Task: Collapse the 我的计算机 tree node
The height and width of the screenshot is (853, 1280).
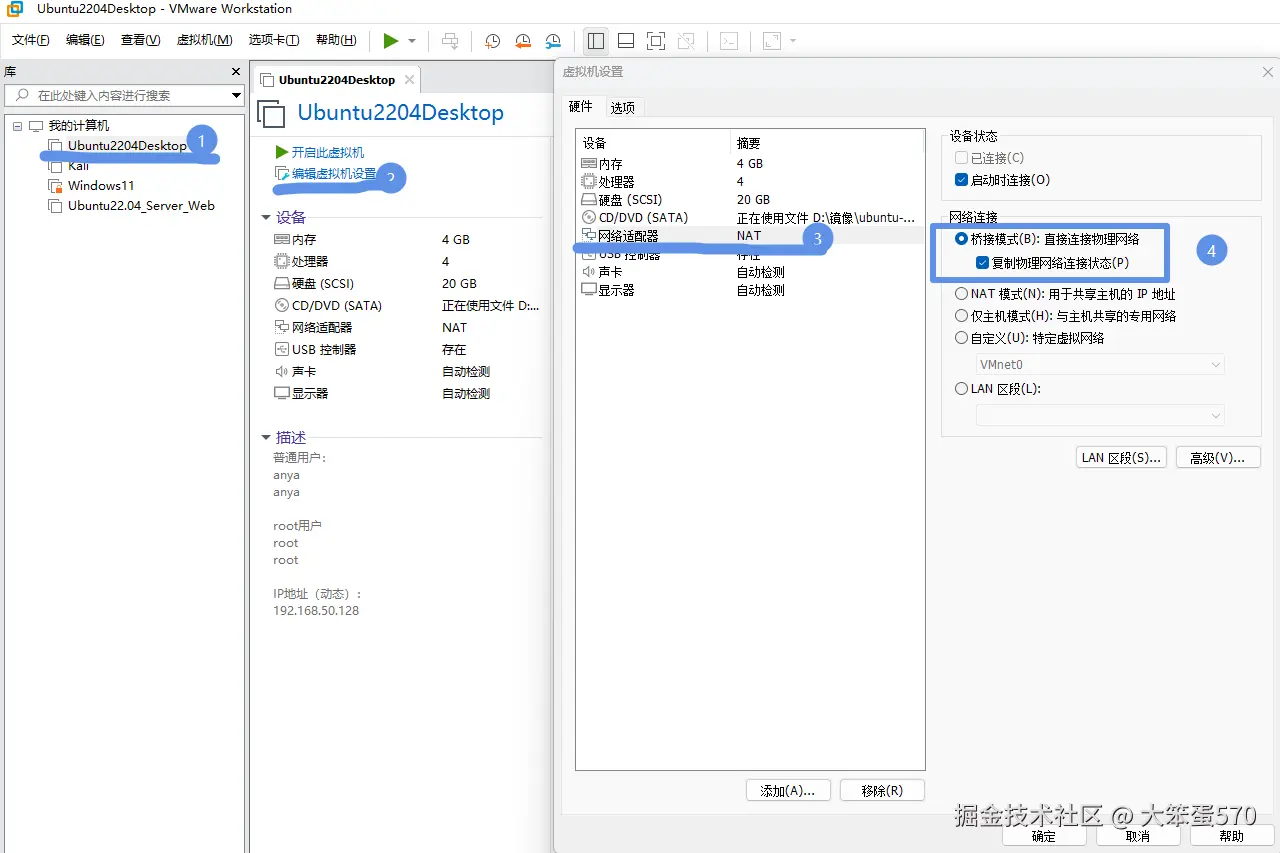Action: [17, 126]
